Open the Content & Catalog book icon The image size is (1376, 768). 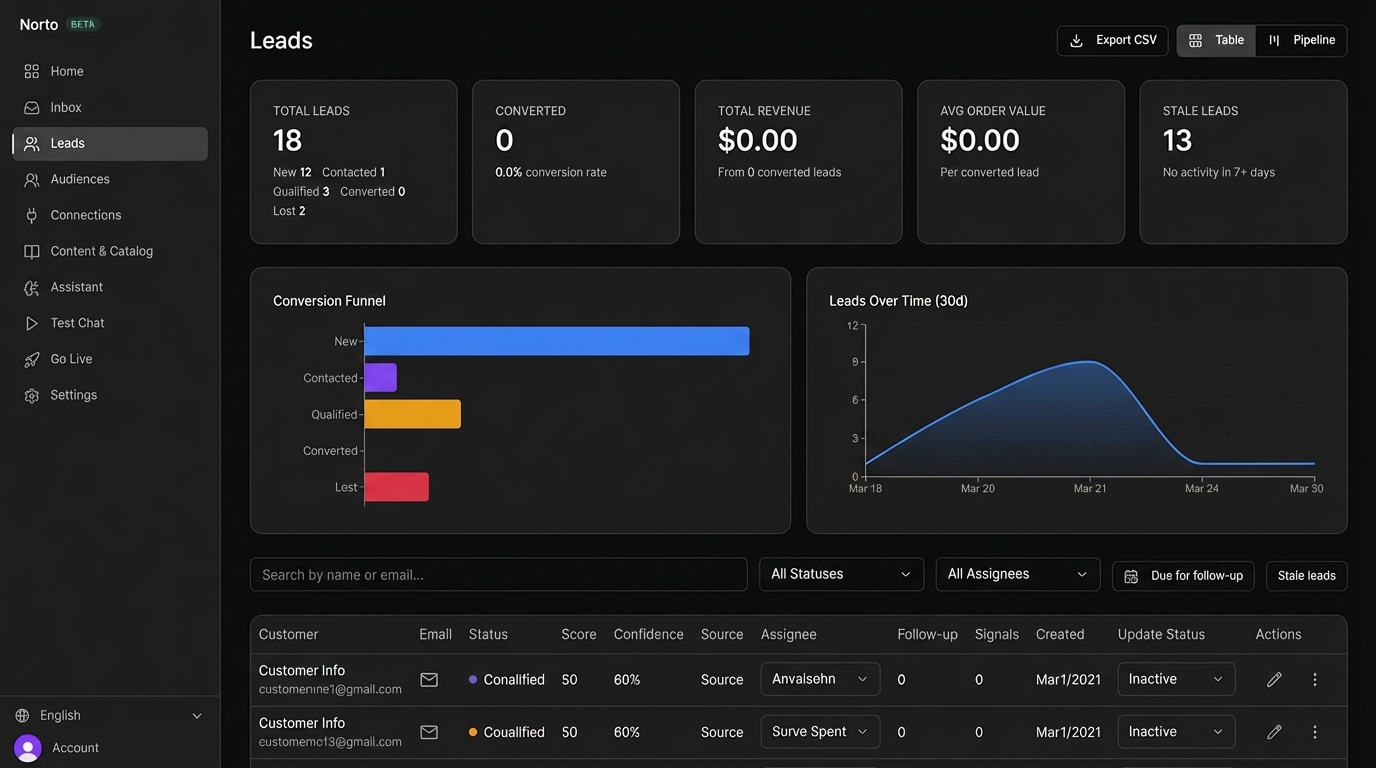[x=32, y=251]
